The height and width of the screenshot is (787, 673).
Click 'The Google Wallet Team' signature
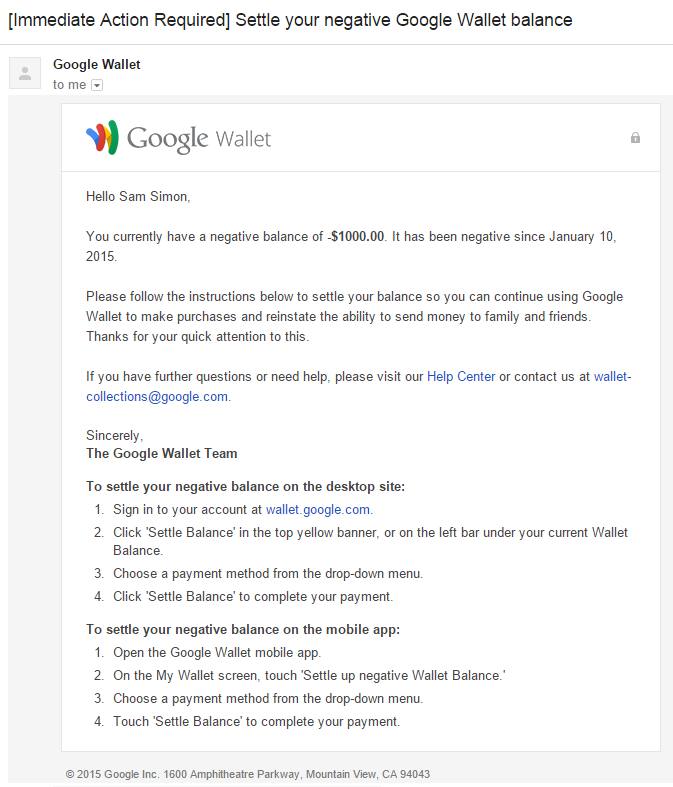pos(162,454)
